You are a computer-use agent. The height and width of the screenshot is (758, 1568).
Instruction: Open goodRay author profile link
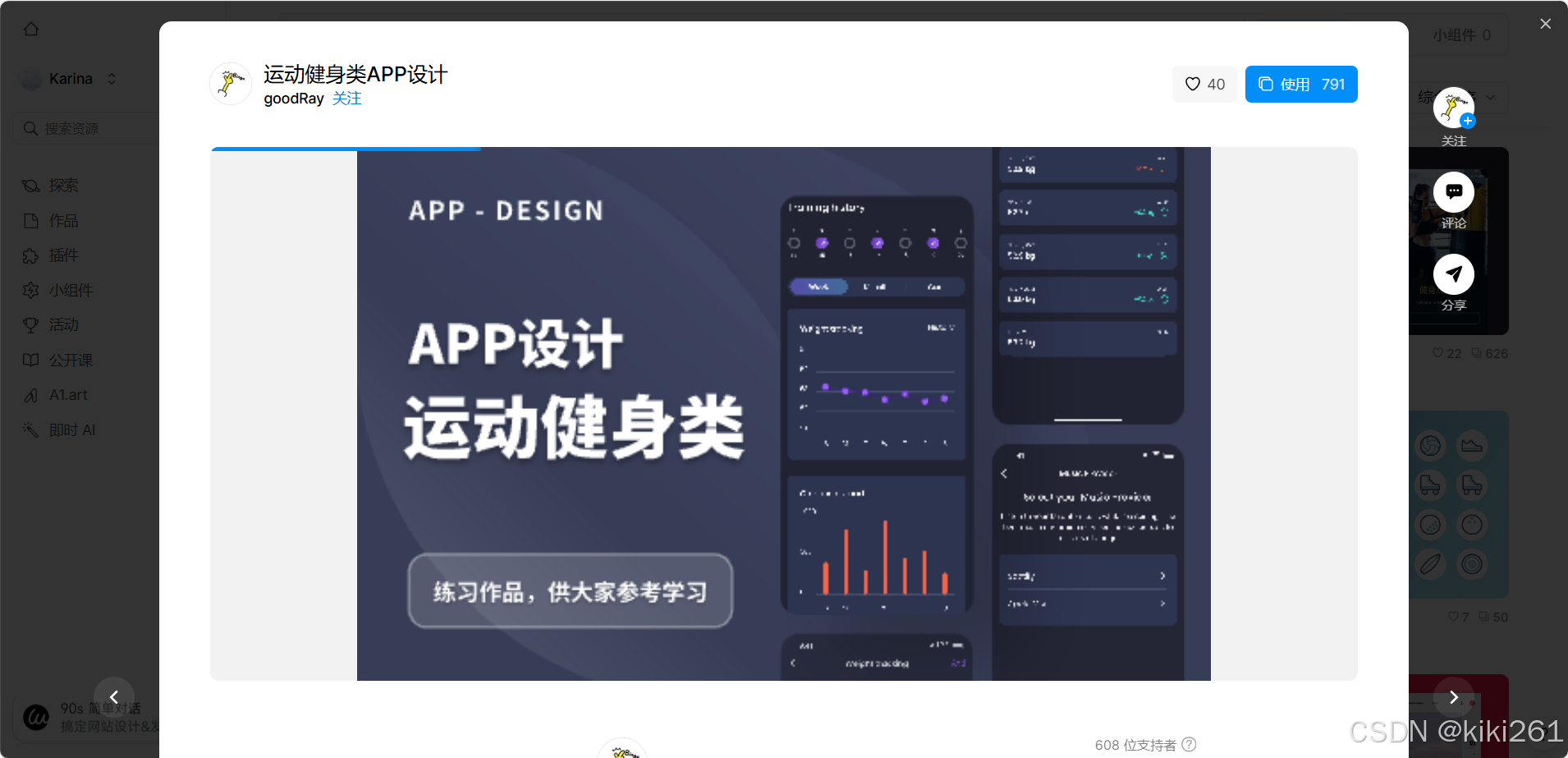[294, 99]
